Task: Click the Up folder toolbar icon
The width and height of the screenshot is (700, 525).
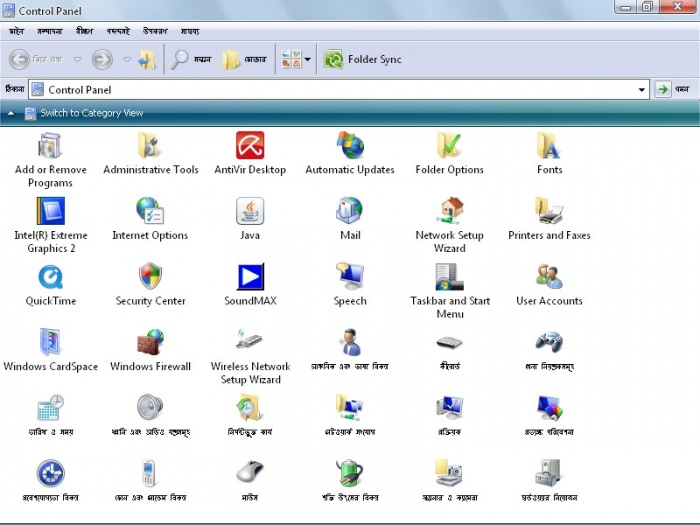Action: (147, 59)
